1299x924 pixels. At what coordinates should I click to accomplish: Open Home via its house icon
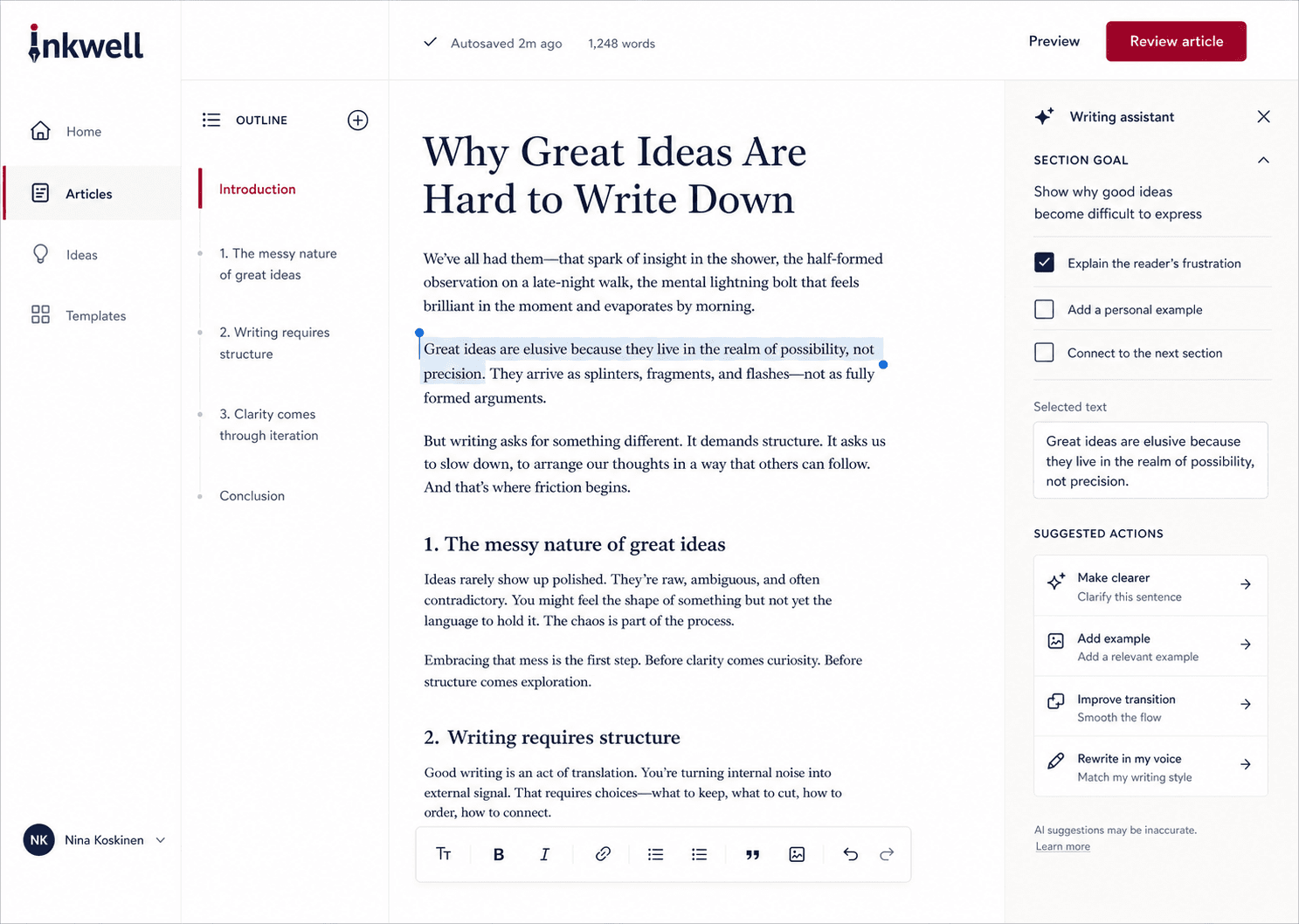click(x=40, y=131)
